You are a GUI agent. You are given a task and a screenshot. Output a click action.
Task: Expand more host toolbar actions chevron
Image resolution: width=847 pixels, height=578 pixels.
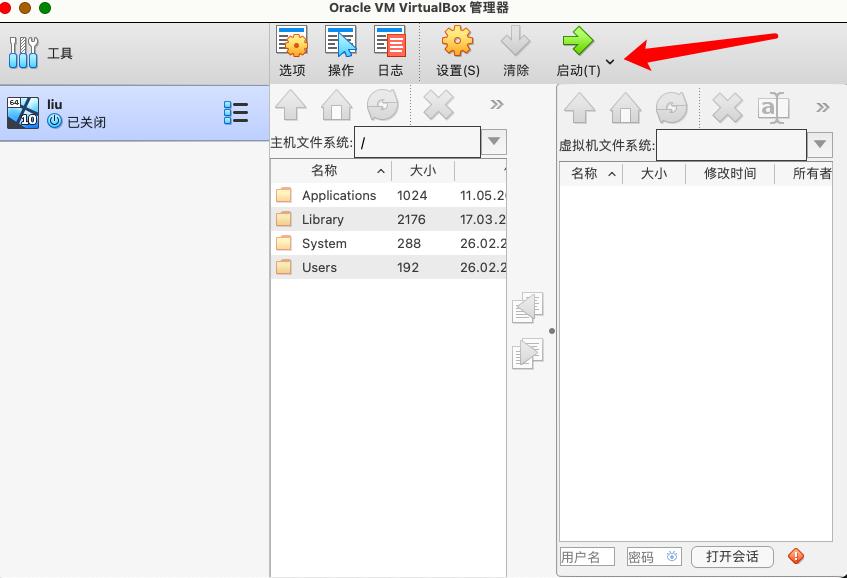click(496, 104)
